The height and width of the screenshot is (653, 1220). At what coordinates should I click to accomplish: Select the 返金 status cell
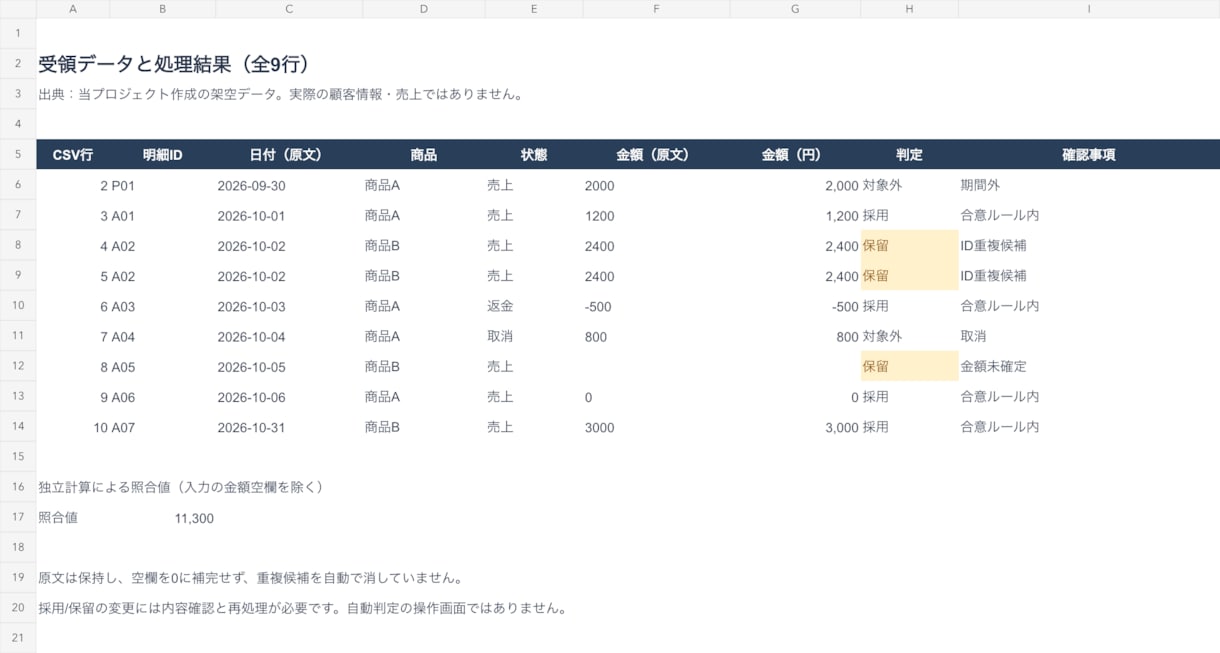tap(534, 307)
